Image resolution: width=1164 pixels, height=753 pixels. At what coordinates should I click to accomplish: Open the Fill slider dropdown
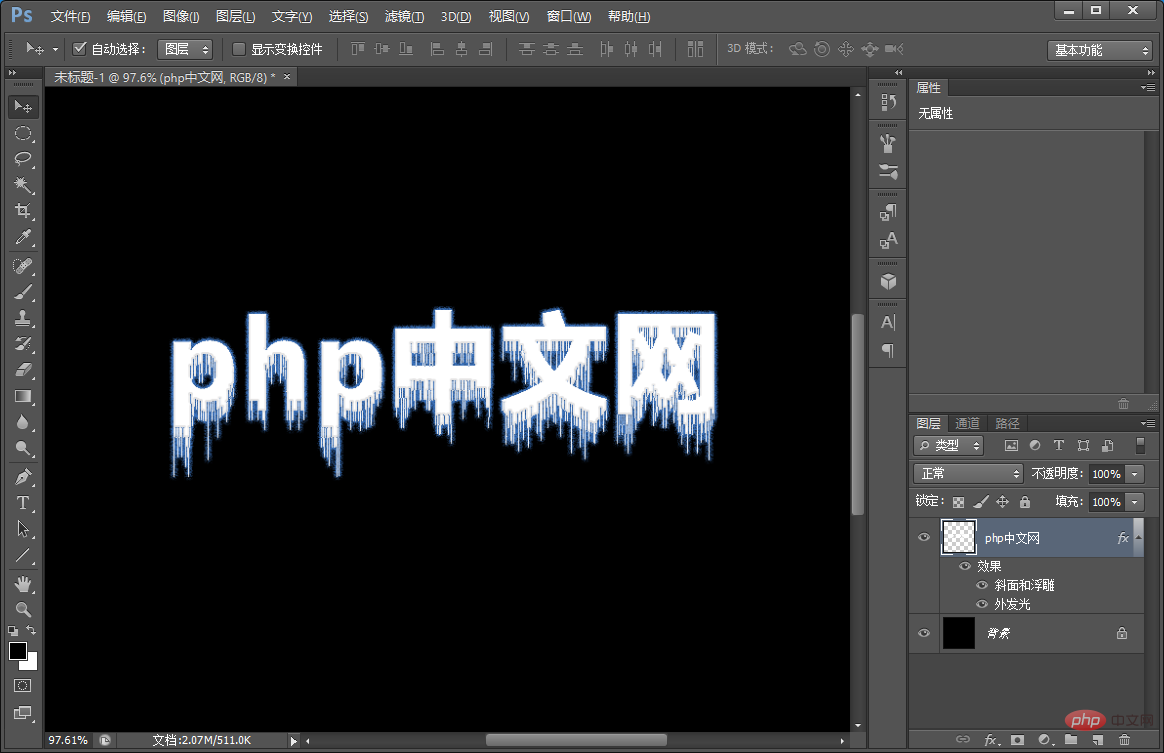[1135, 502]
